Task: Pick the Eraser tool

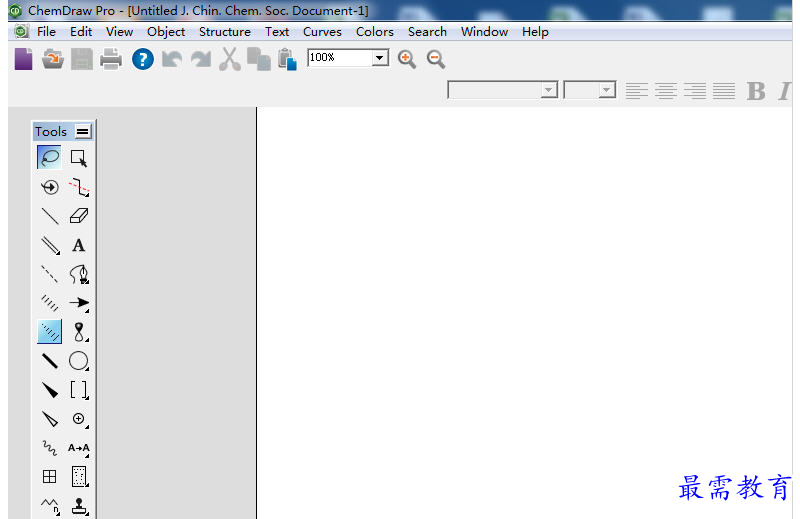Action: tap(79, 216)
